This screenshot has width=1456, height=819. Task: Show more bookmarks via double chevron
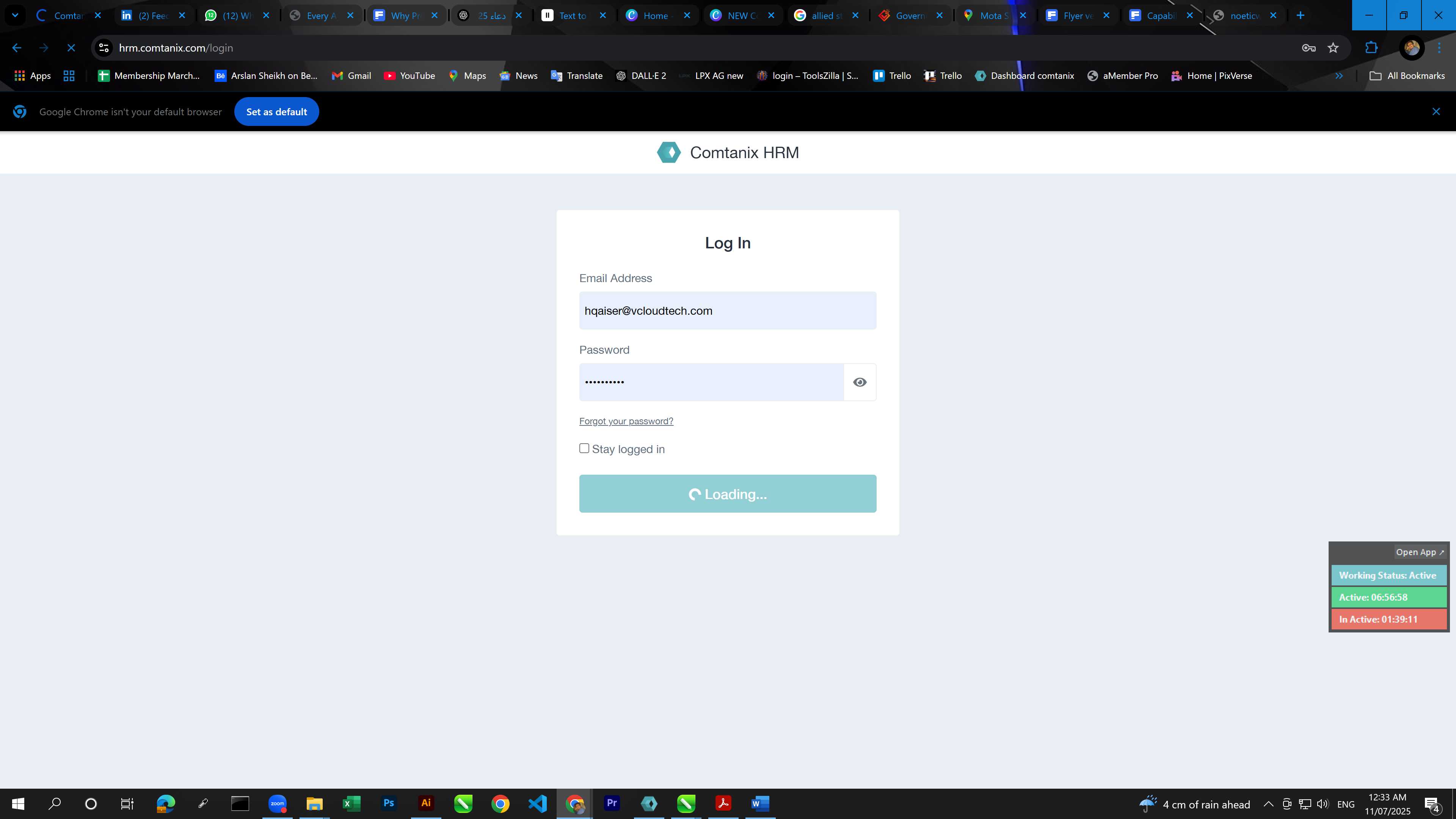[x=1339, y=76]
